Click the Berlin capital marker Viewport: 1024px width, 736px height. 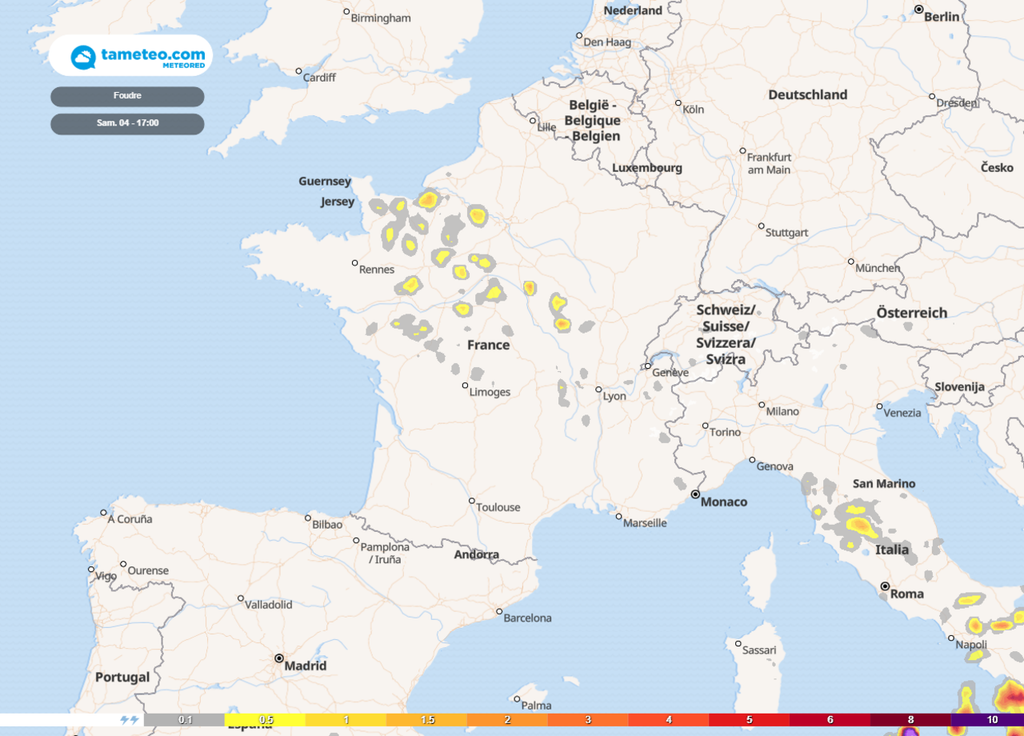919,9
